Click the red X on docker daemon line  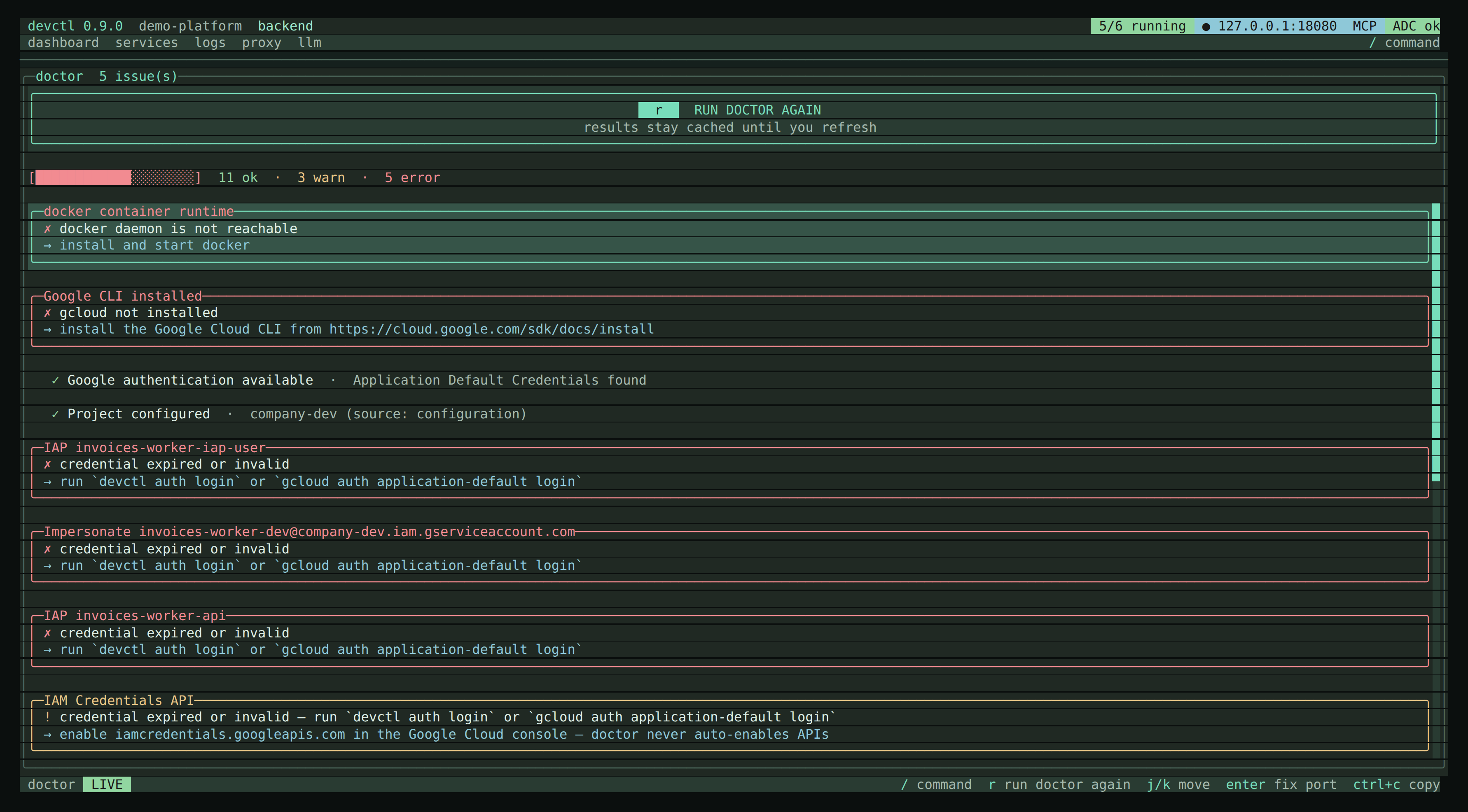coord(47,229)
